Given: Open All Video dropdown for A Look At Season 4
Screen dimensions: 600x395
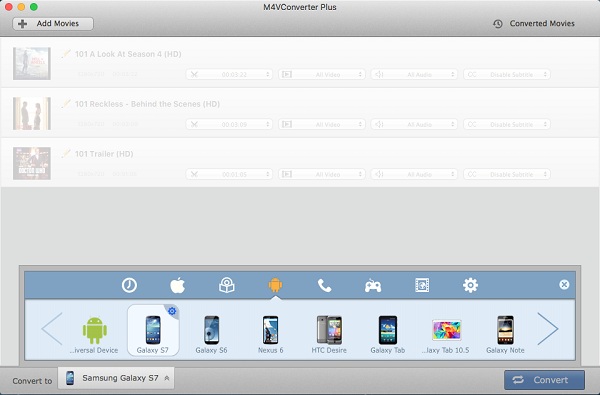Looking at the screenshot, I should pos(322,74).
